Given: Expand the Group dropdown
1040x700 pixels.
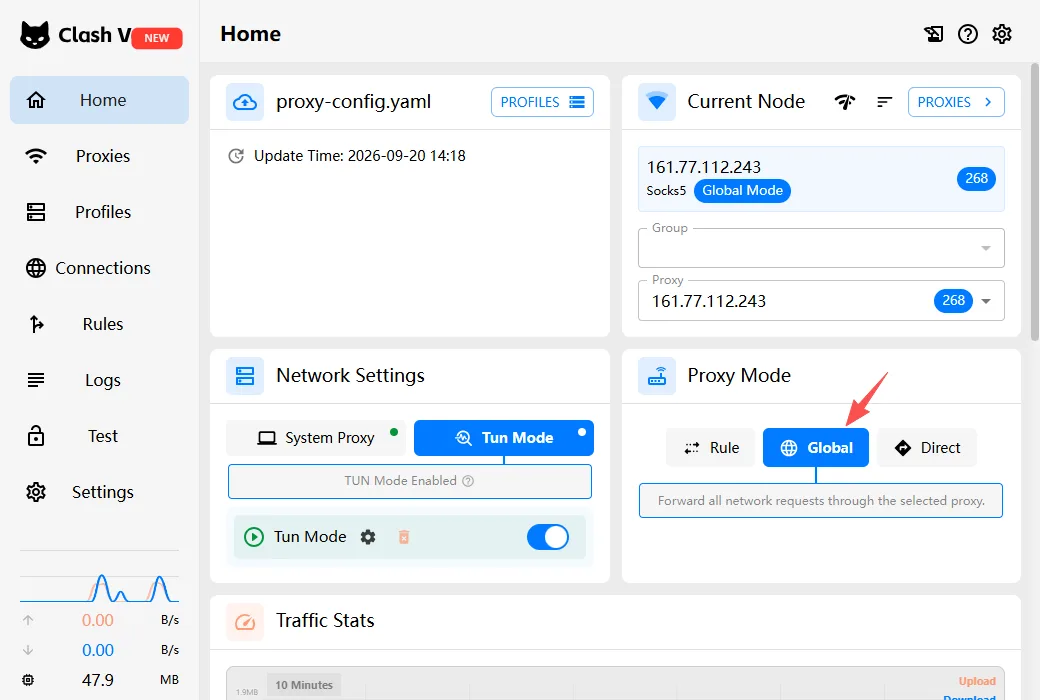Looking at the screenshot, I should click(x=821, y=248).
